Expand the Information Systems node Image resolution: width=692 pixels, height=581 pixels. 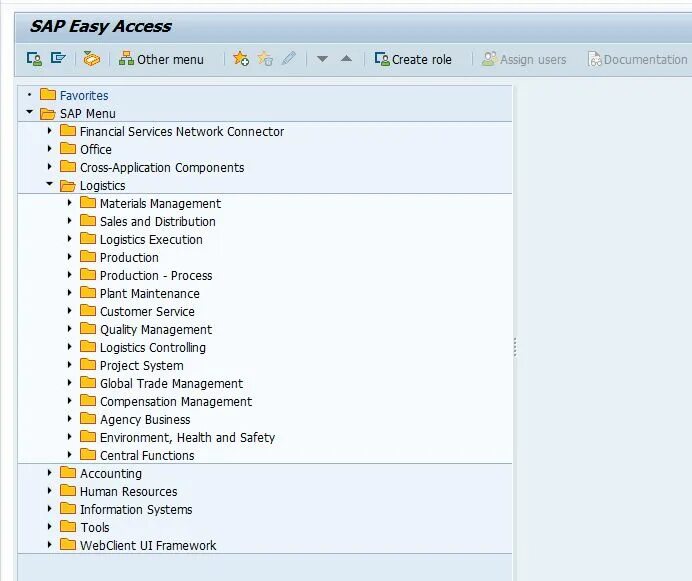coord(49,509)
